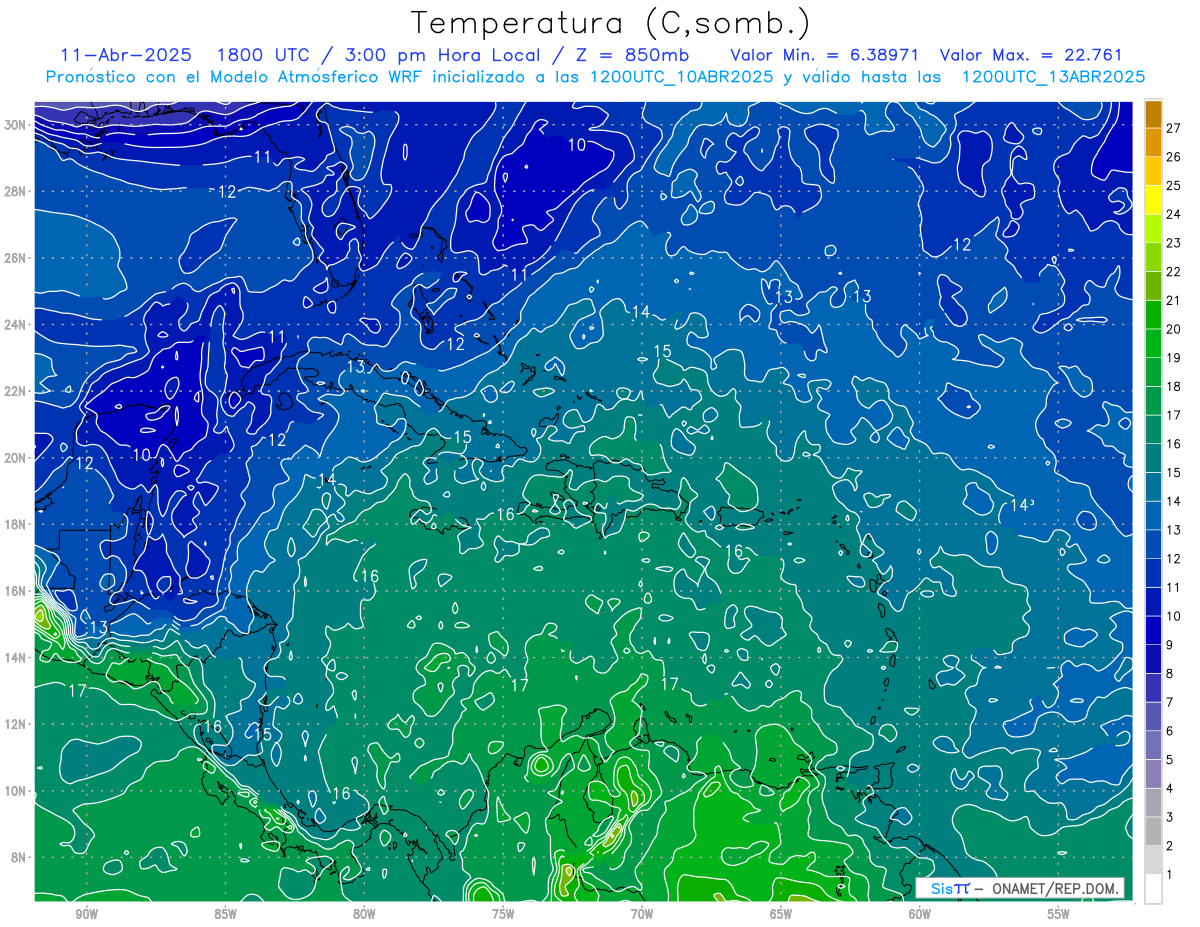This screenshot has width=1200, height=927.
Task: Pick white legend swatch below value 1
Action: click(x=1153, y=889)
